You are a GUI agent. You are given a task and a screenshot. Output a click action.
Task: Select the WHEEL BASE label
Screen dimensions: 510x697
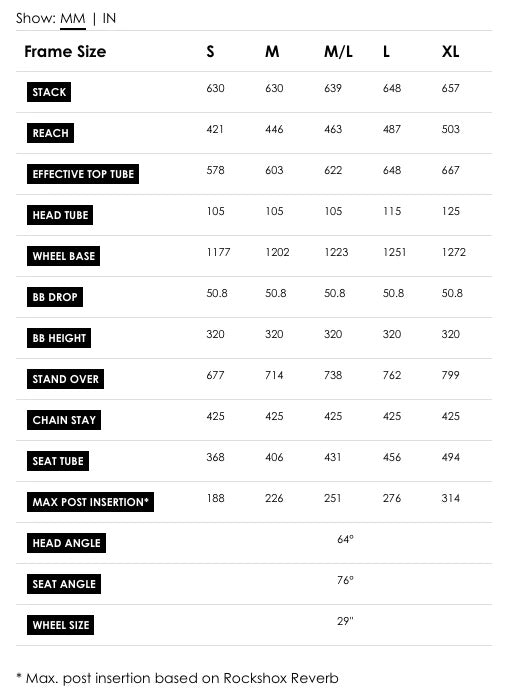(x=64, y=256)
